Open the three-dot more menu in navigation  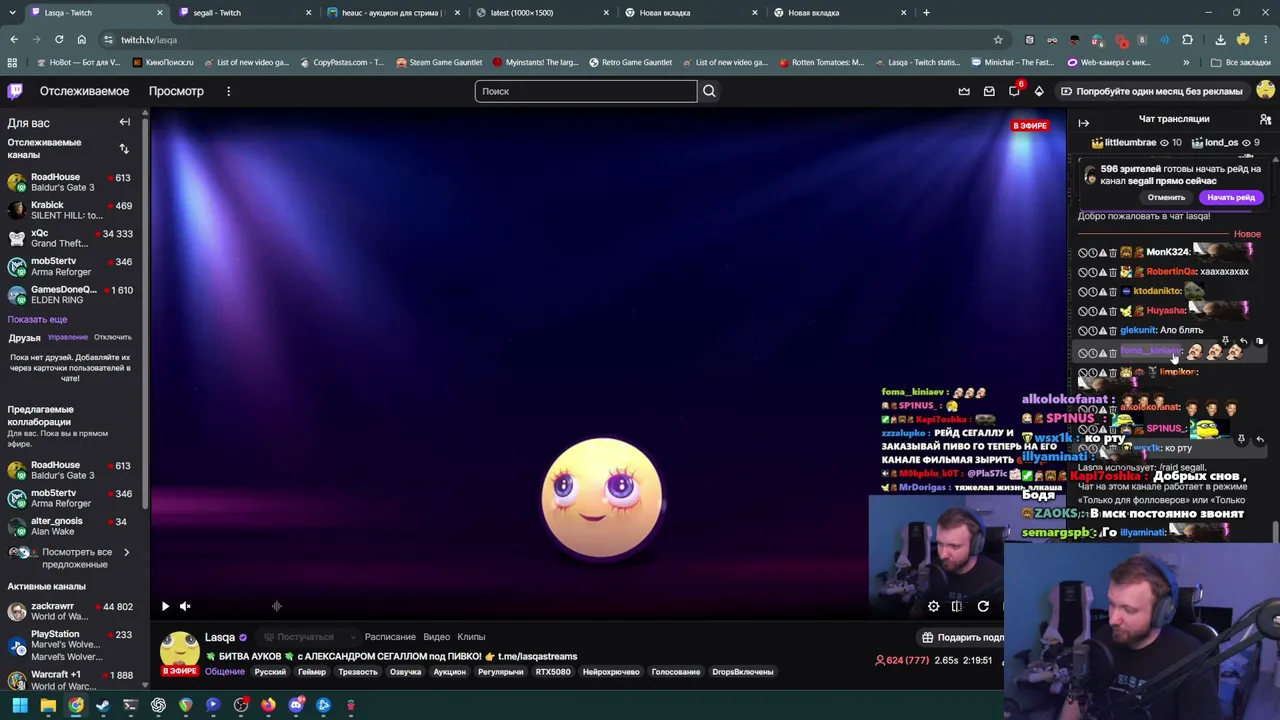tap(228, 91)
